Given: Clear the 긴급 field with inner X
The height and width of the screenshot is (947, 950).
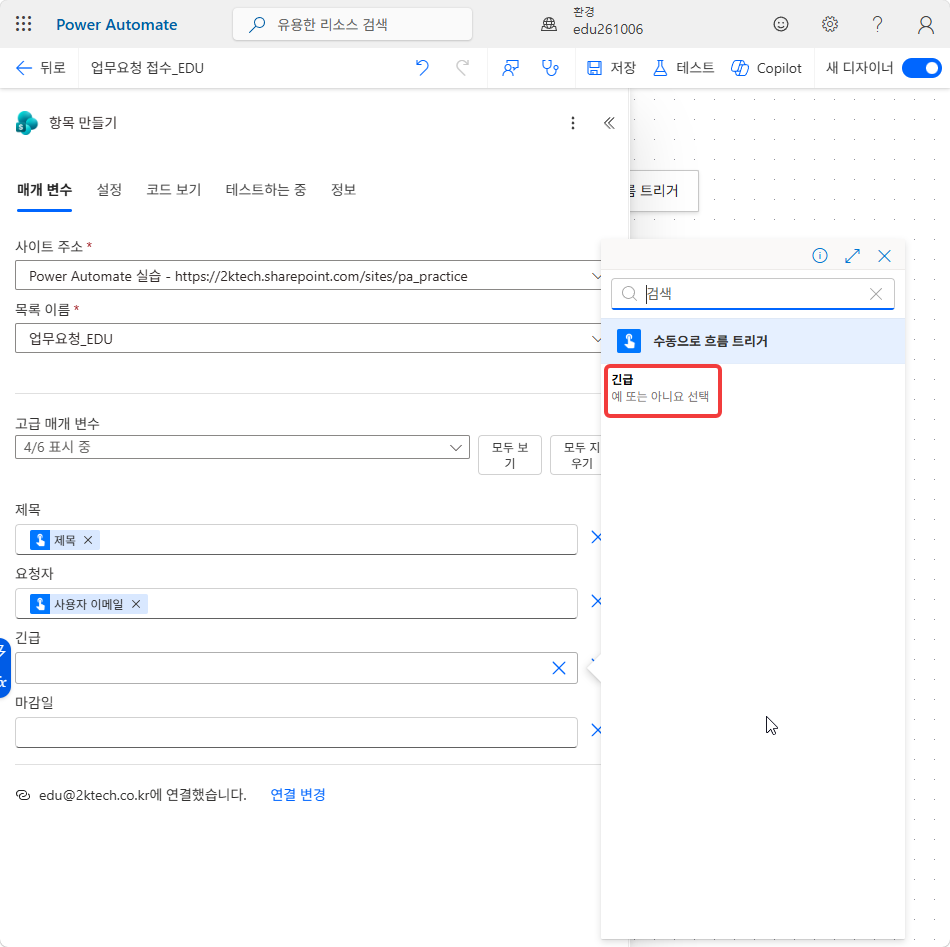Looking at the screenshot, I should coord(559,668).
